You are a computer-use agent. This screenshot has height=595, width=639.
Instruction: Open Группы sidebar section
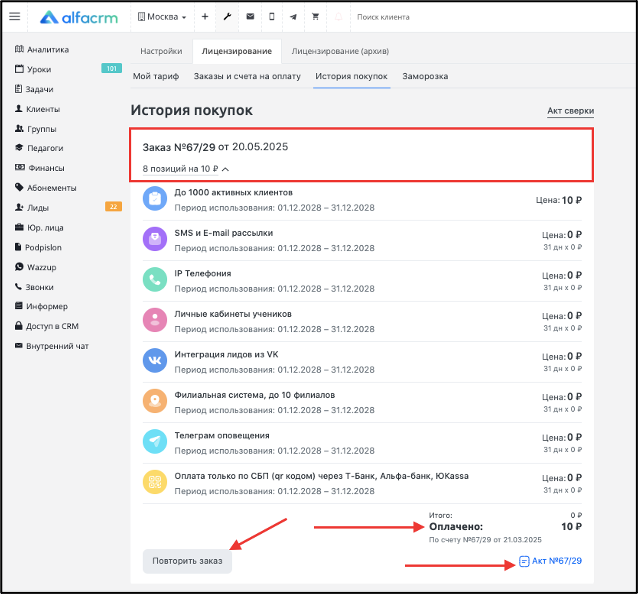click(x=35, y=129)
